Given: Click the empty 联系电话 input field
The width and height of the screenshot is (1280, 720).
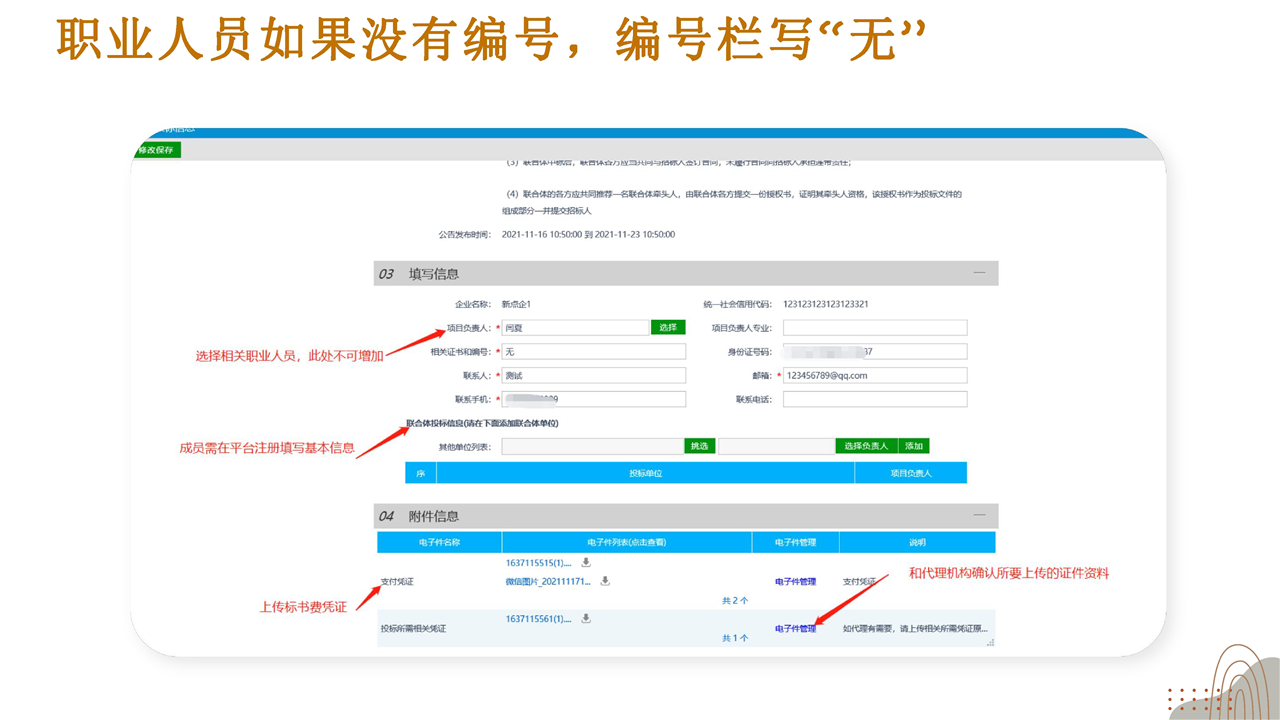Looking at the screenshot, I should [875, 399].
